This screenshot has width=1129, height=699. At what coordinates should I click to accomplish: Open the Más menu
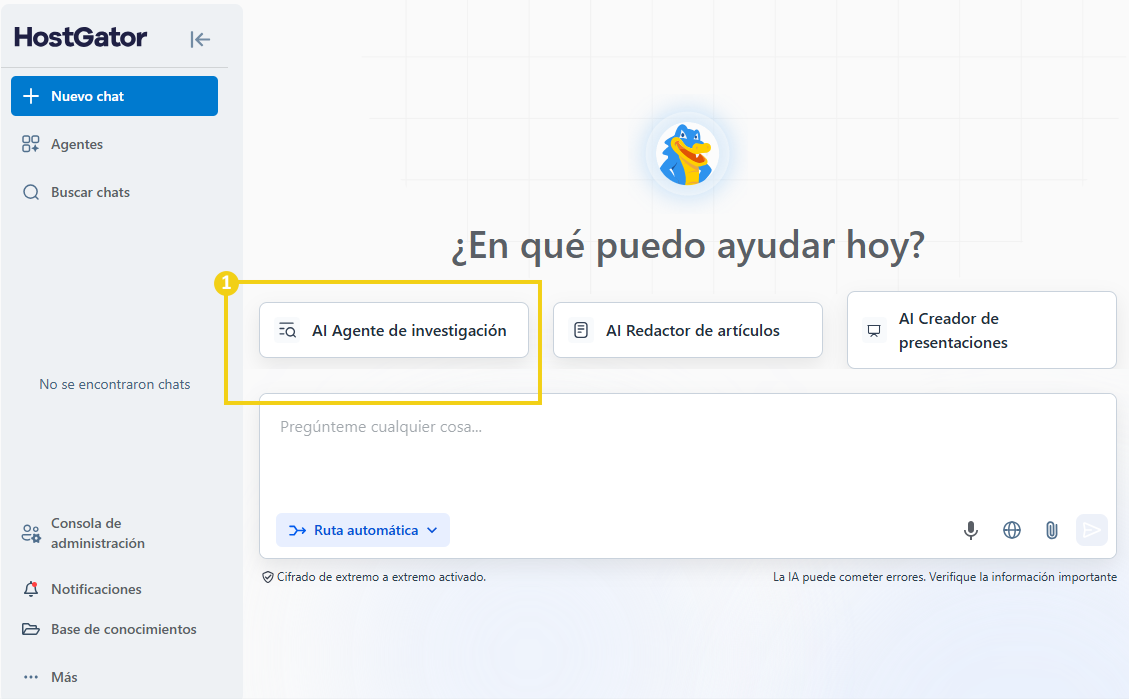coord(50,677)
